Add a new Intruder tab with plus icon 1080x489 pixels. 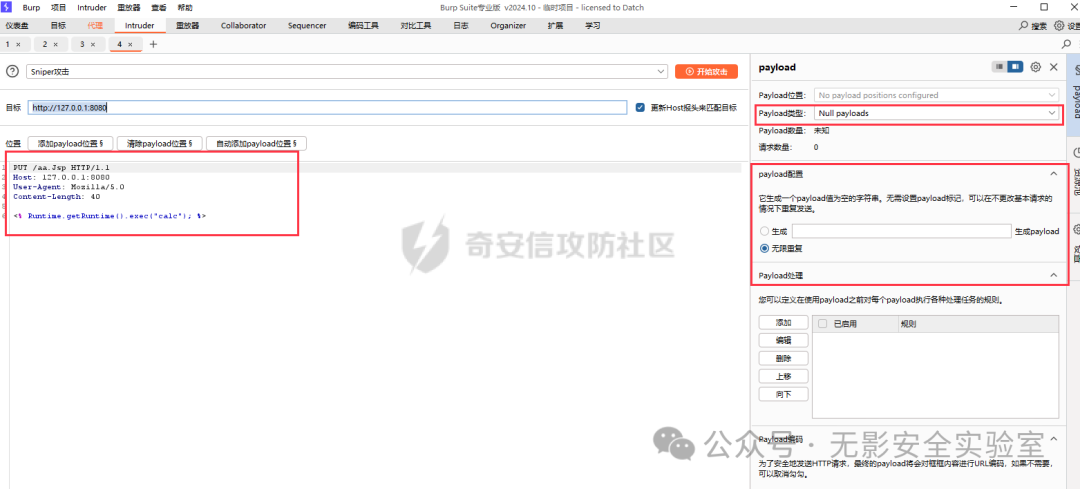(153, 44)
